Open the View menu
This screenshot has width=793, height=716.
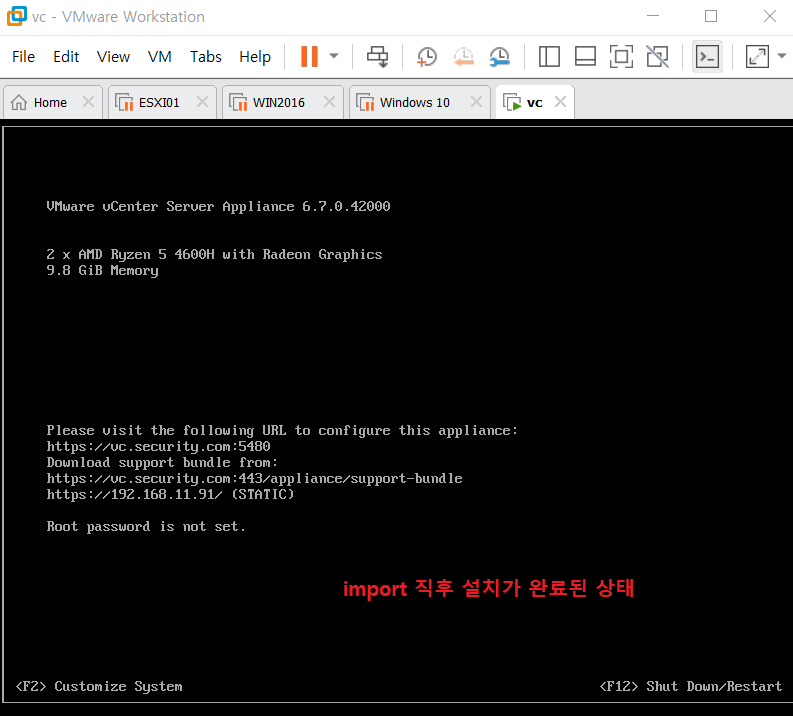coord(113,57)
